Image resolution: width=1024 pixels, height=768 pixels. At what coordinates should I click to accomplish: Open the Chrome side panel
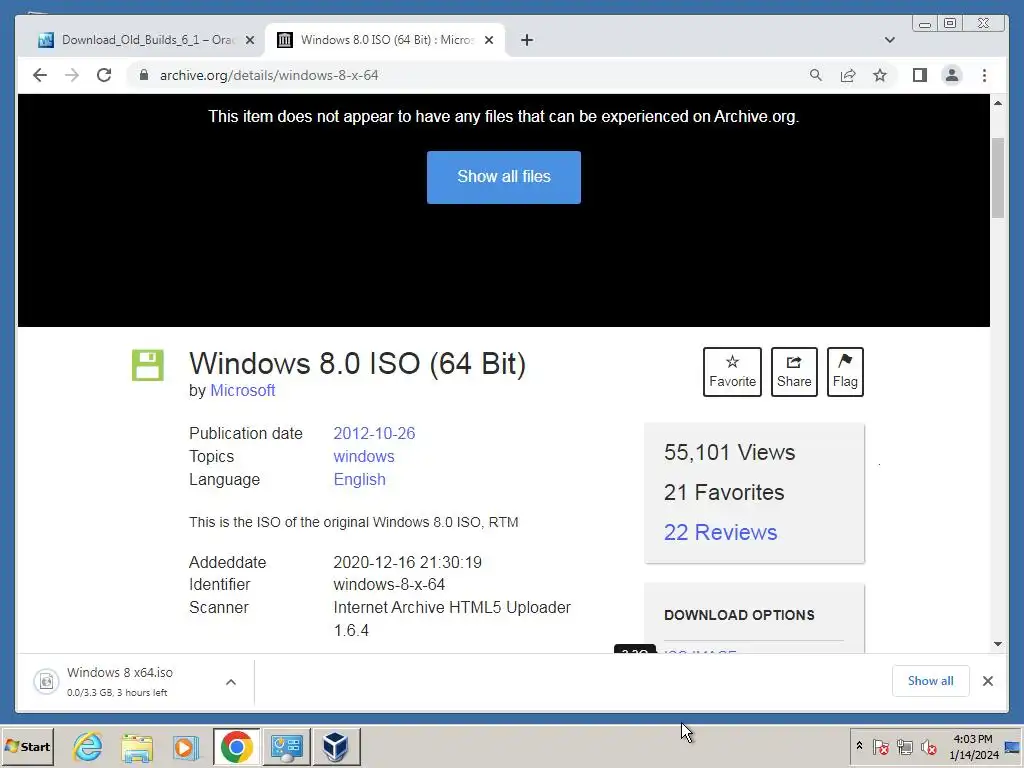coord(920,75)
